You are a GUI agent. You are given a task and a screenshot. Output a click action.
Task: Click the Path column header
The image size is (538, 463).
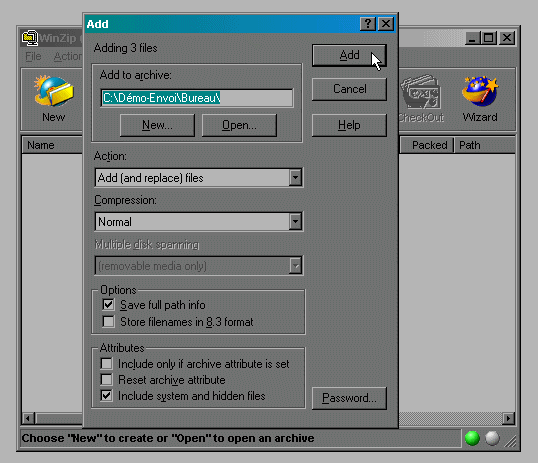point(485,145)
